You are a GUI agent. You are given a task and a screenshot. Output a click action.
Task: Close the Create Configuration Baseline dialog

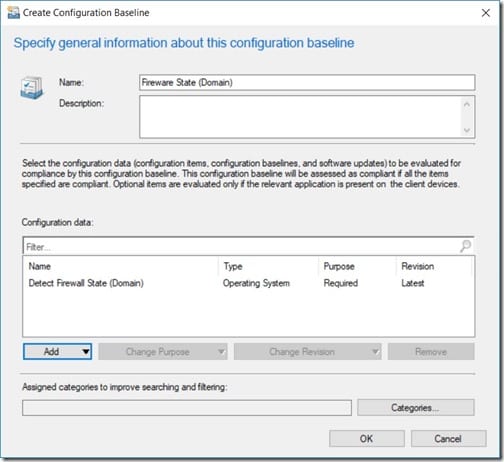tap(486, 13)
